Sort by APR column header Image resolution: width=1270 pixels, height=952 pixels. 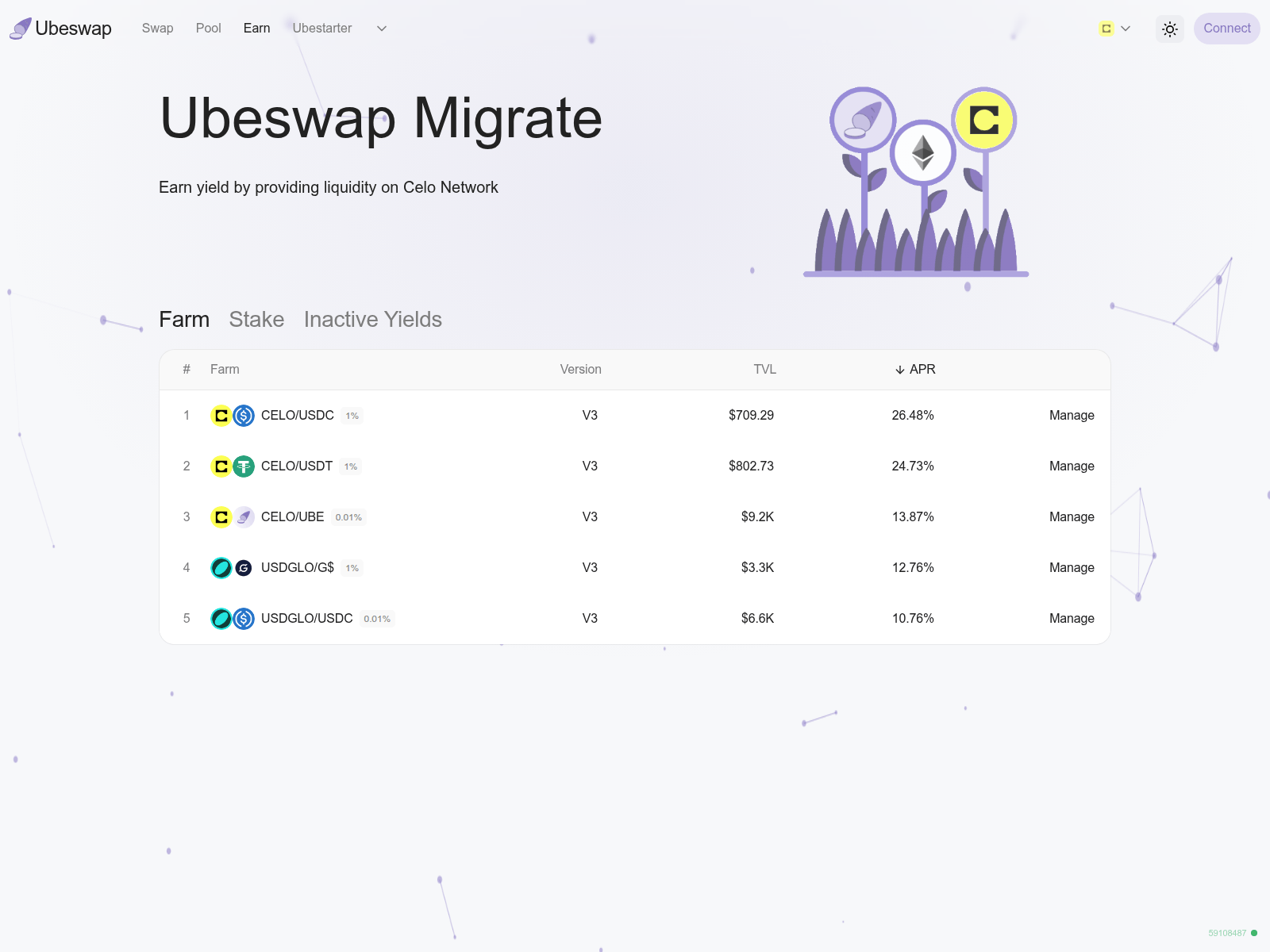pyautogui.click(x=914, y=369)
